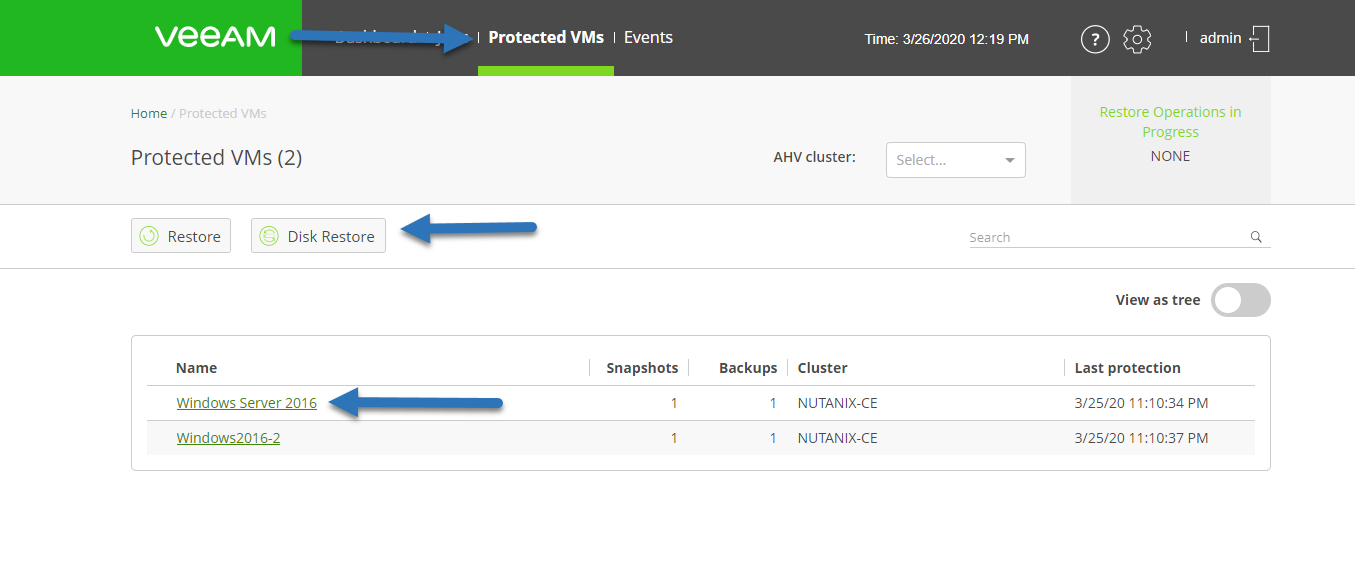Click the Veeam logo
This screenshot has height=563, width=1355.
215,37
